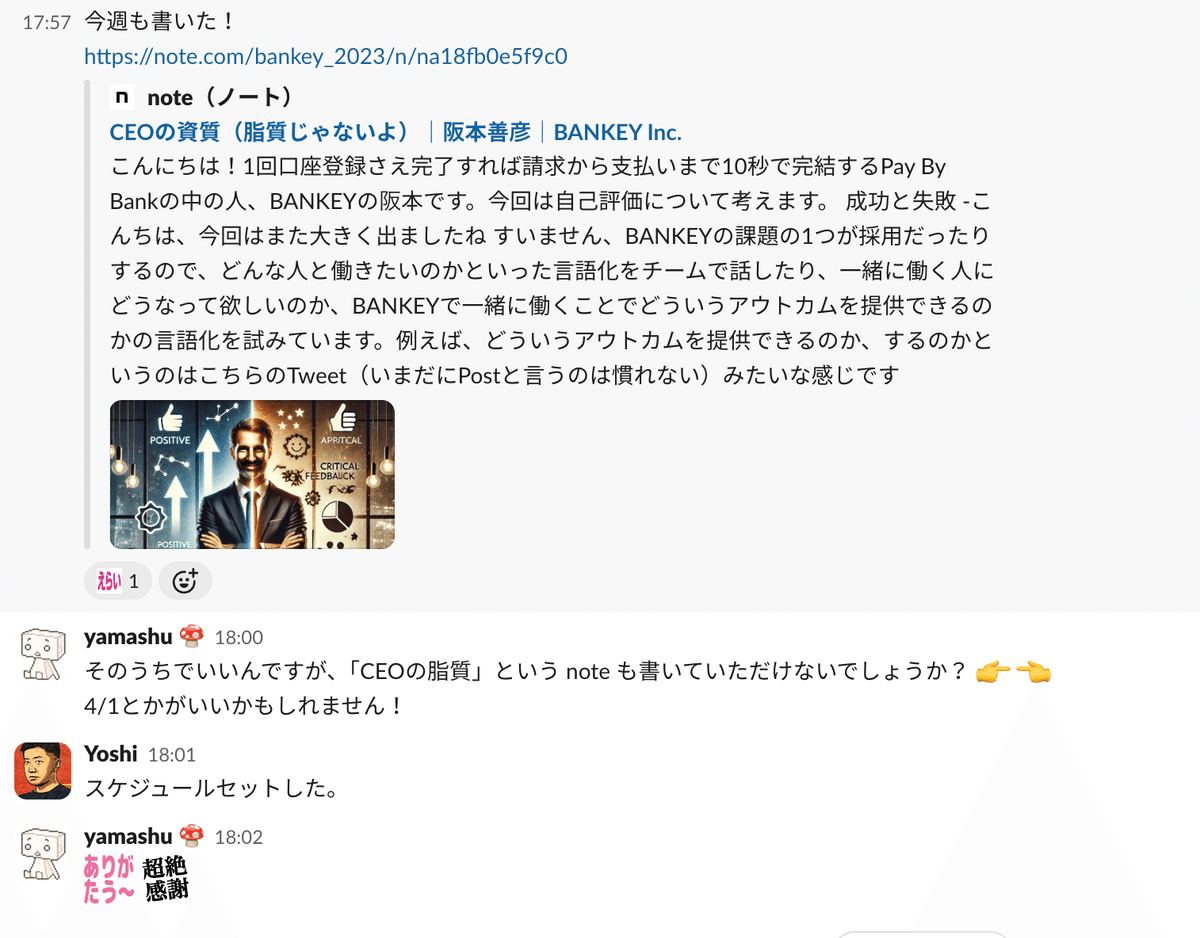Click the add reaction smiley icon
The height and width of the screenshot is (938, 1200).
click(x=185, y=580)
